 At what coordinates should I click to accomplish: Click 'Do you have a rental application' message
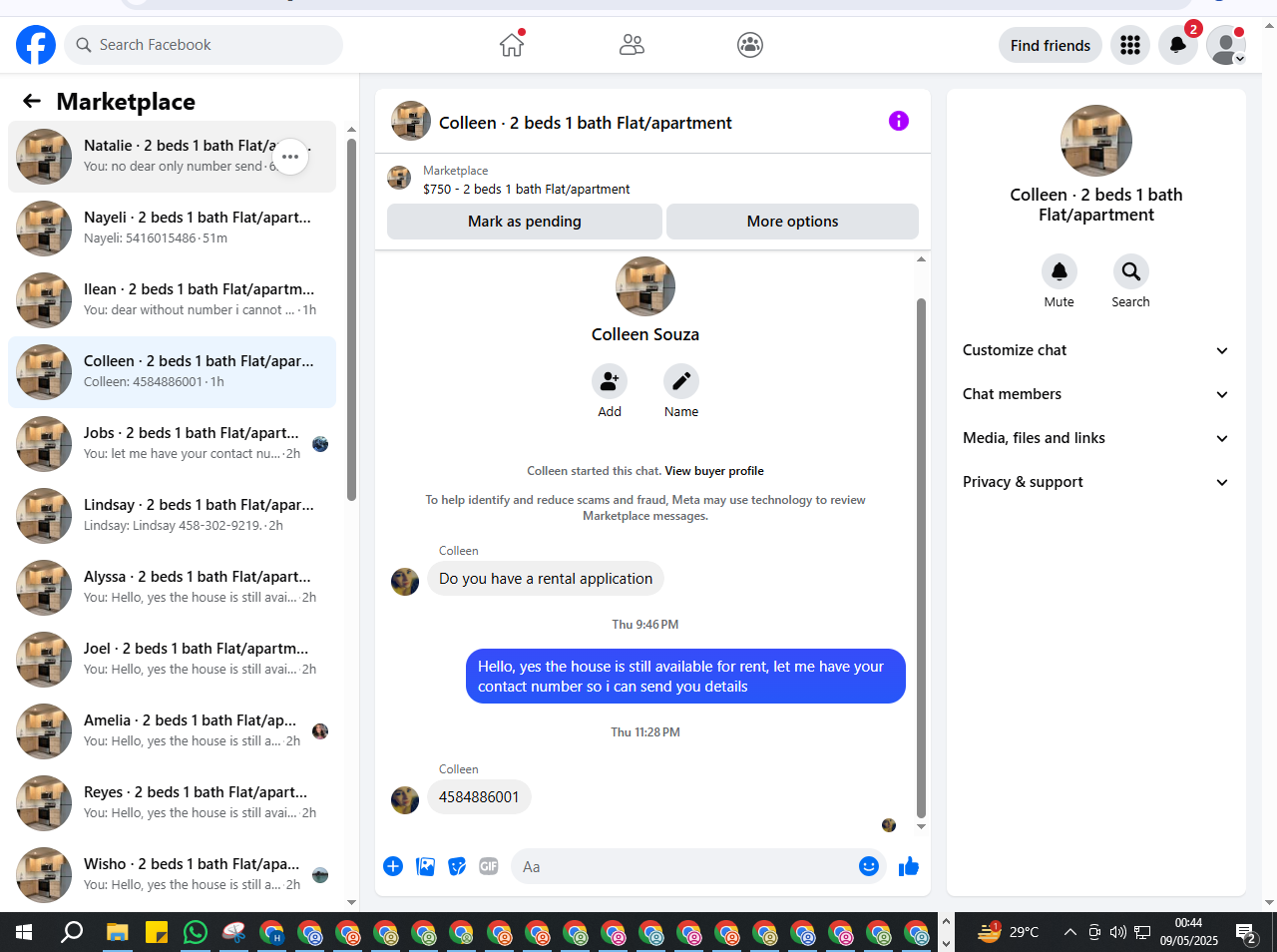coord(546,579)
